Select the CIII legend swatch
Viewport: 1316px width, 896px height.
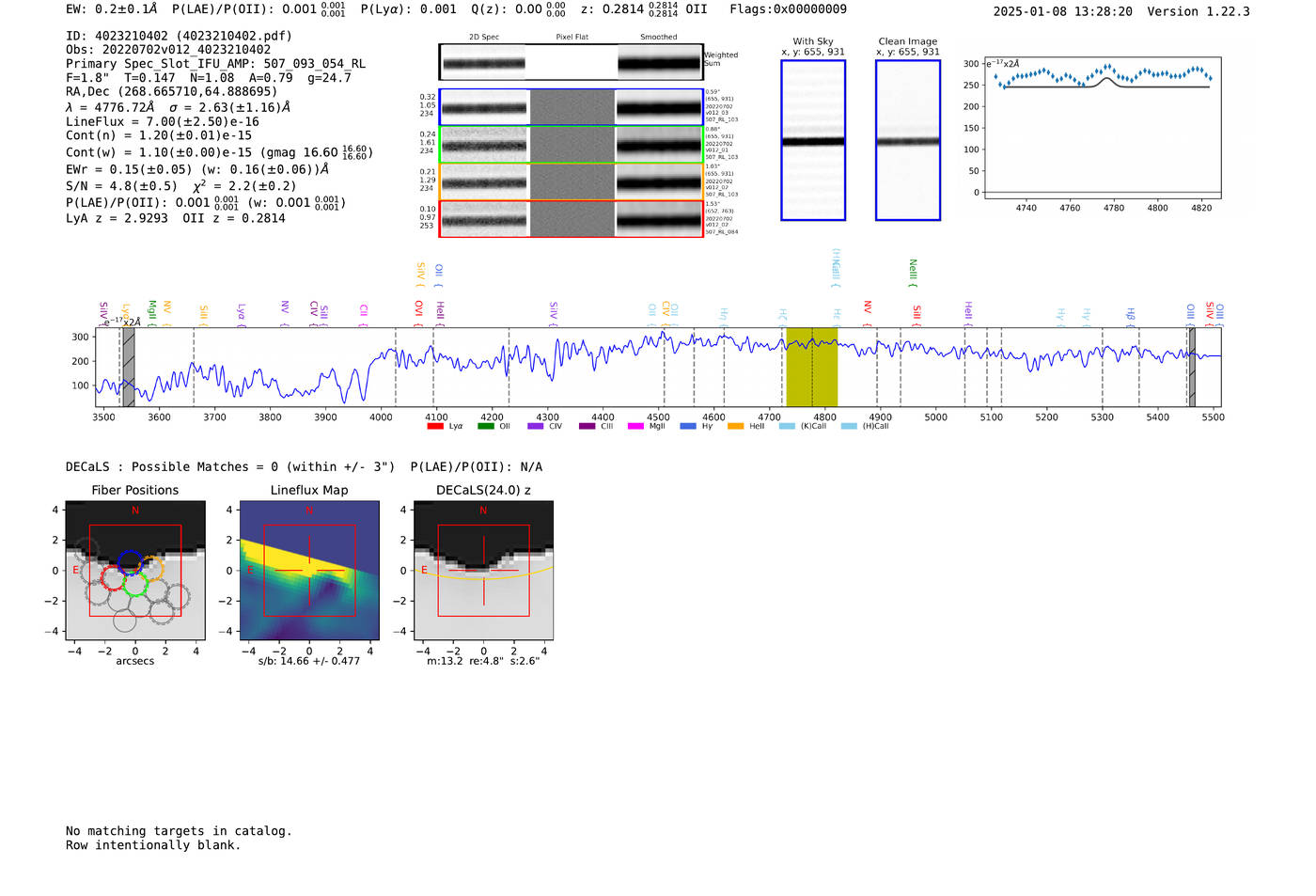pyautogui.click(x=587, y=427)
